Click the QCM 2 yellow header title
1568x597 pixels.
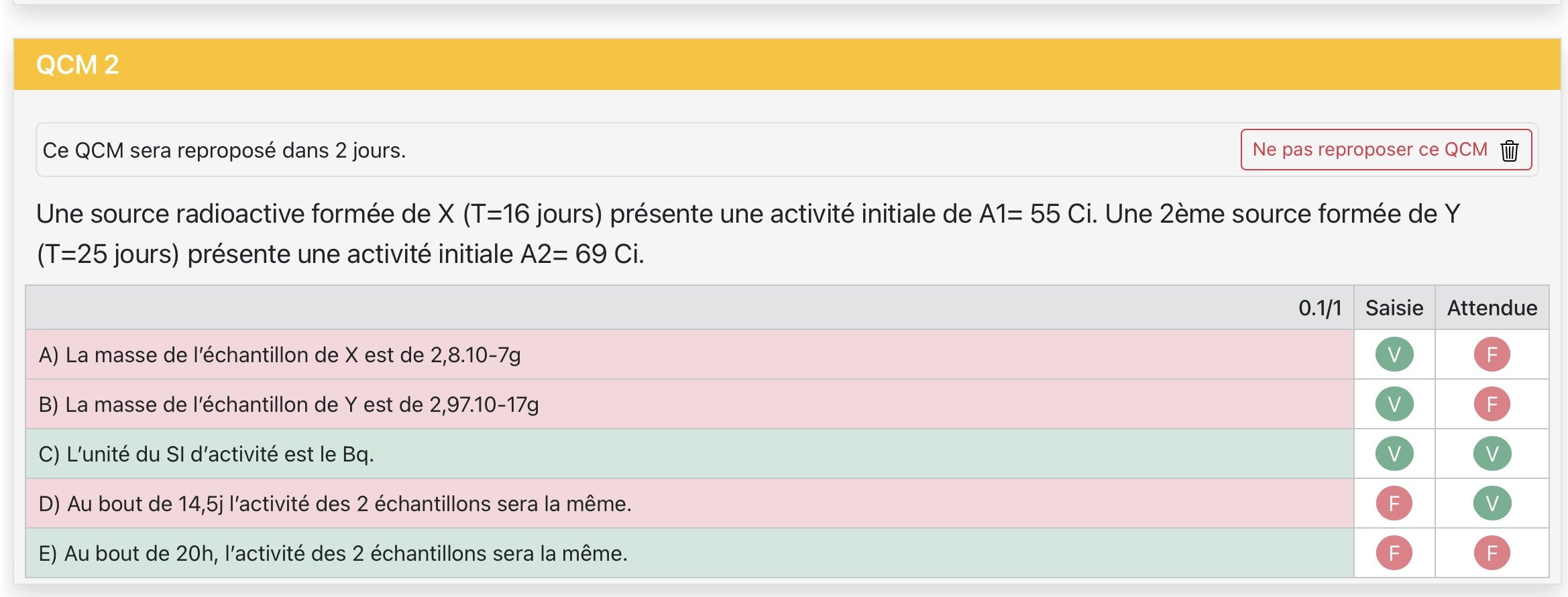coord(78,65)
